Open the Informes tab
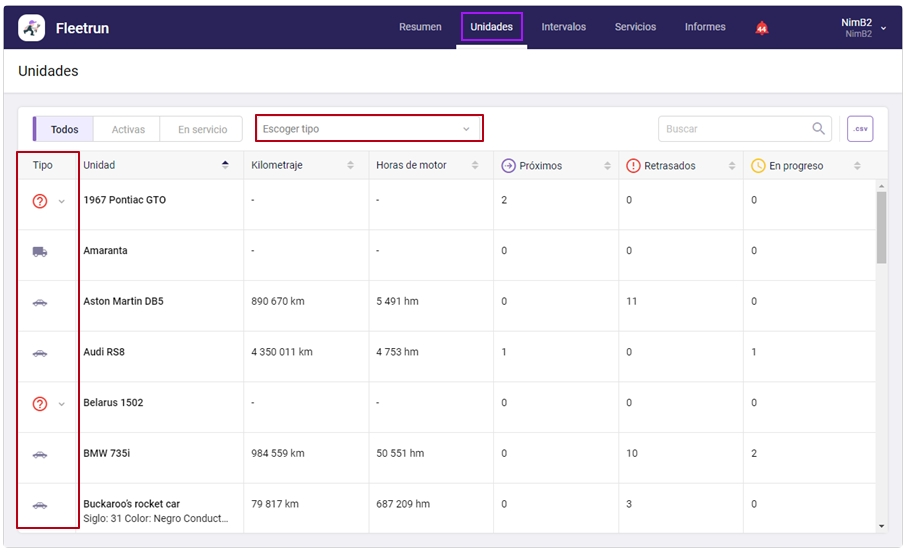Viewport: 908px width, 553px height. [x=705, y=27]
